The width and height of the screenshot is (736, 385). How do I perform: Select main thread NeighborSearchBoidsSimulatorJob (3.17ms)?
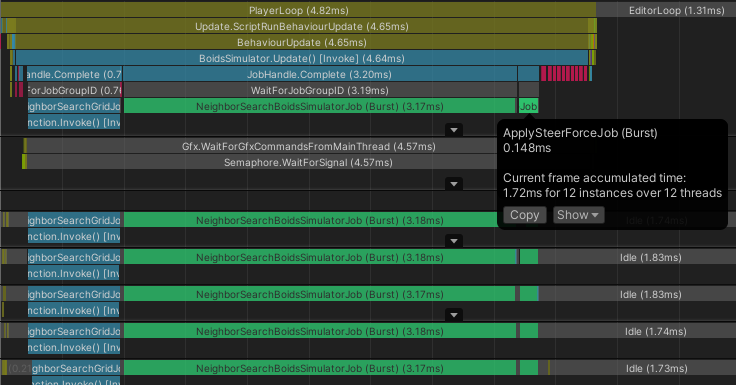coord(319,106)
